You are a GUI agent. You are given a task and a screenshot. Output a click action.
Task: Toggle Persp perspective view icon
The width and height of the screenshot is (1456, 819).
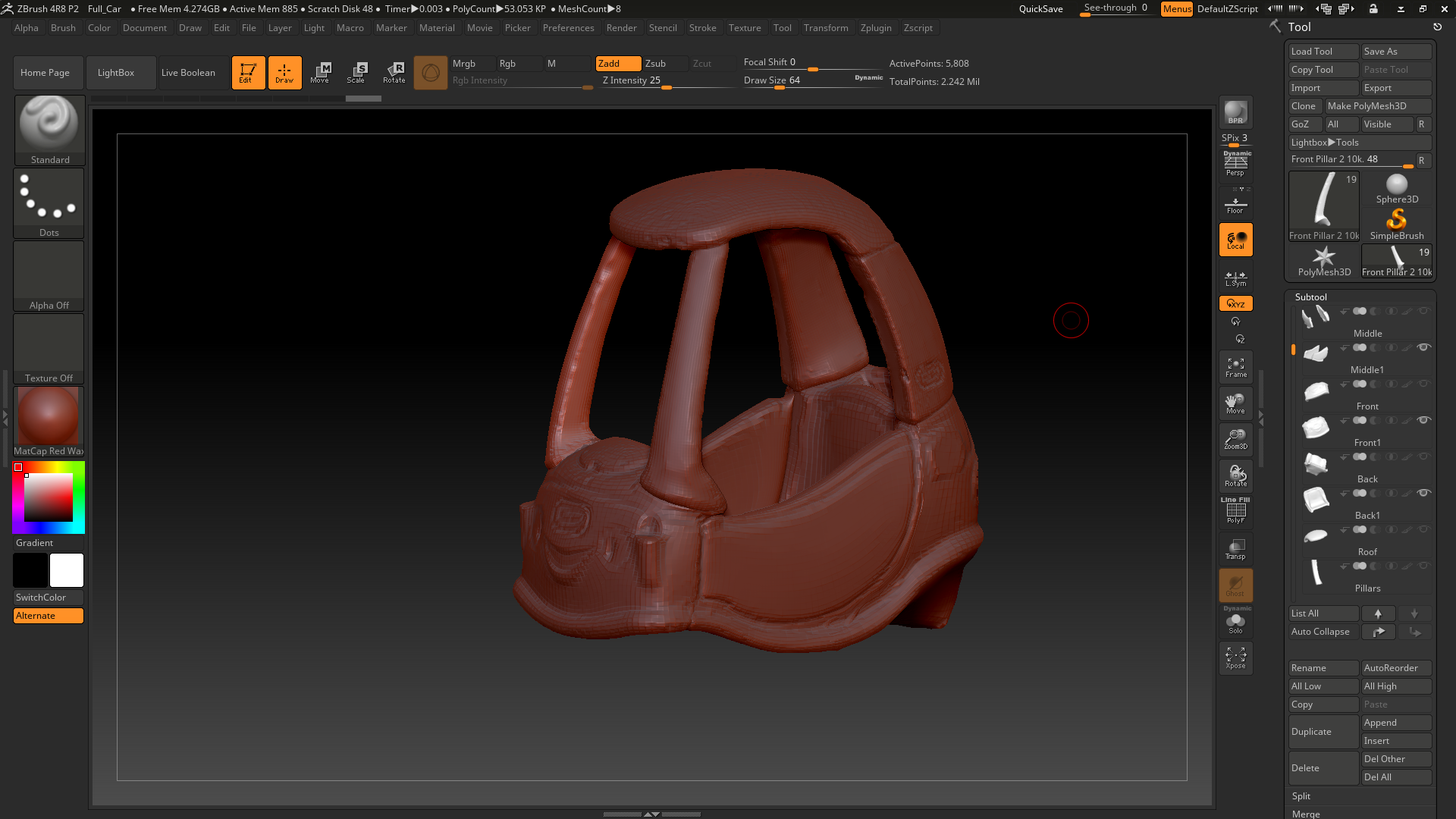coord(1235,164)
